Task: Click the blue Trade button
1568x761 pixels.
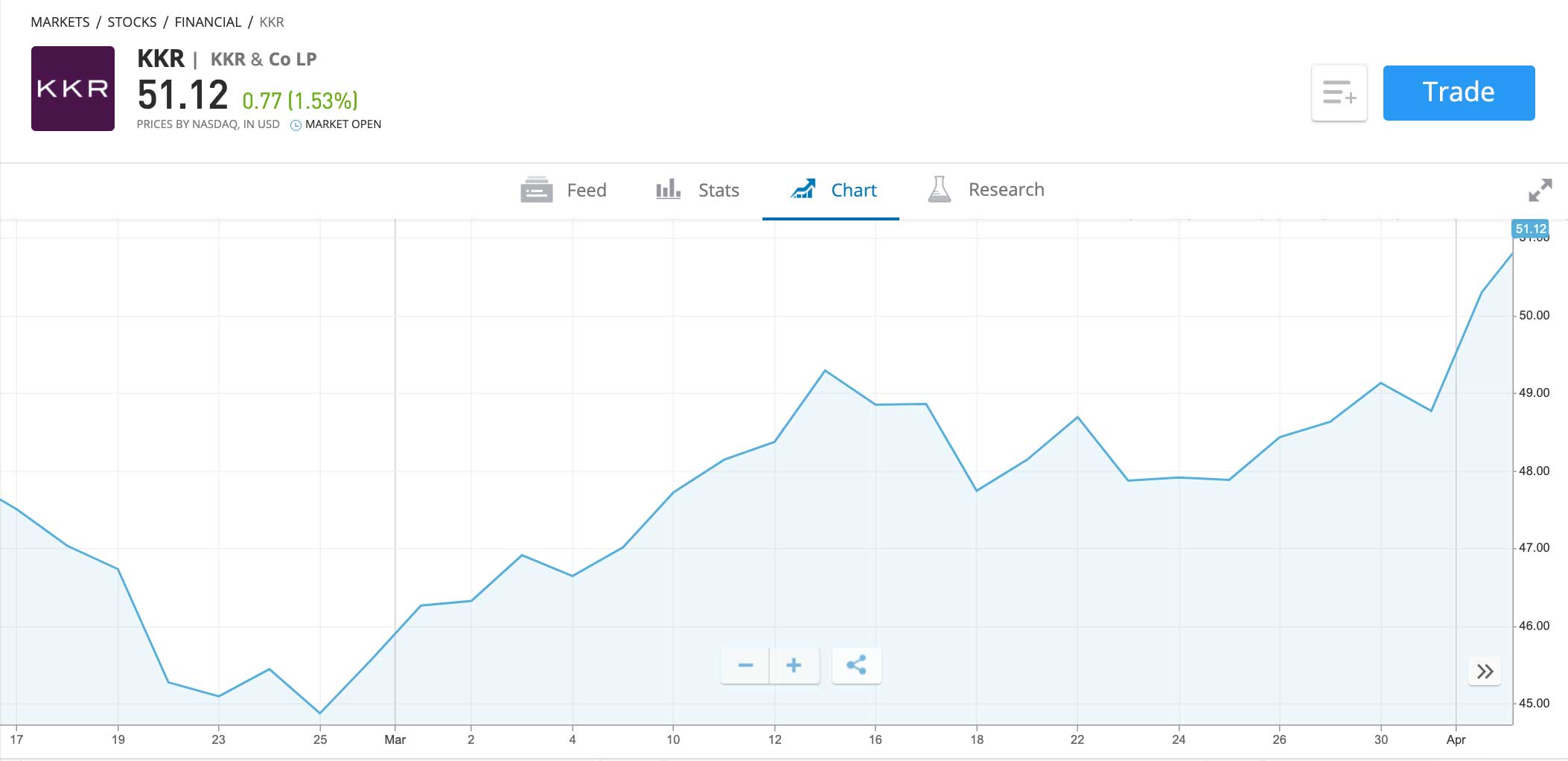Action: (x=1459, y=93)
